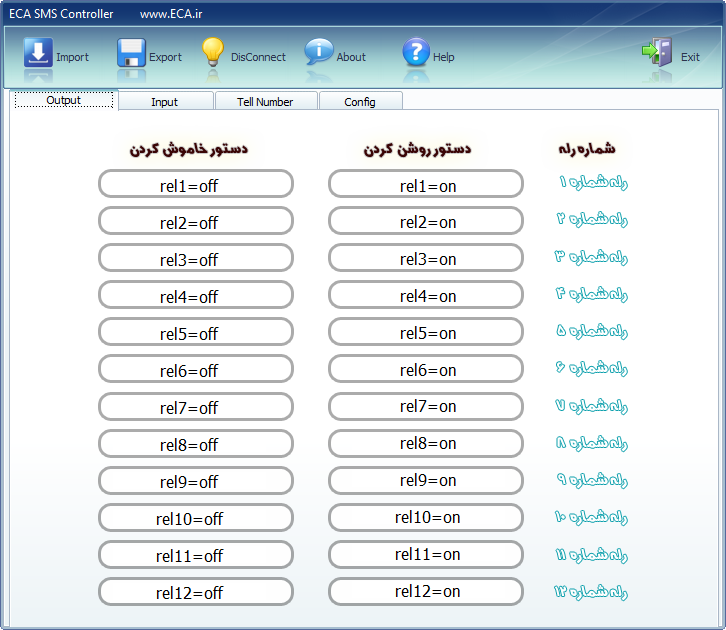Viewport: 726px width, 630px height.
Task: Click the 'رله شماره ۵' label
Action: [x=592, y=331]
